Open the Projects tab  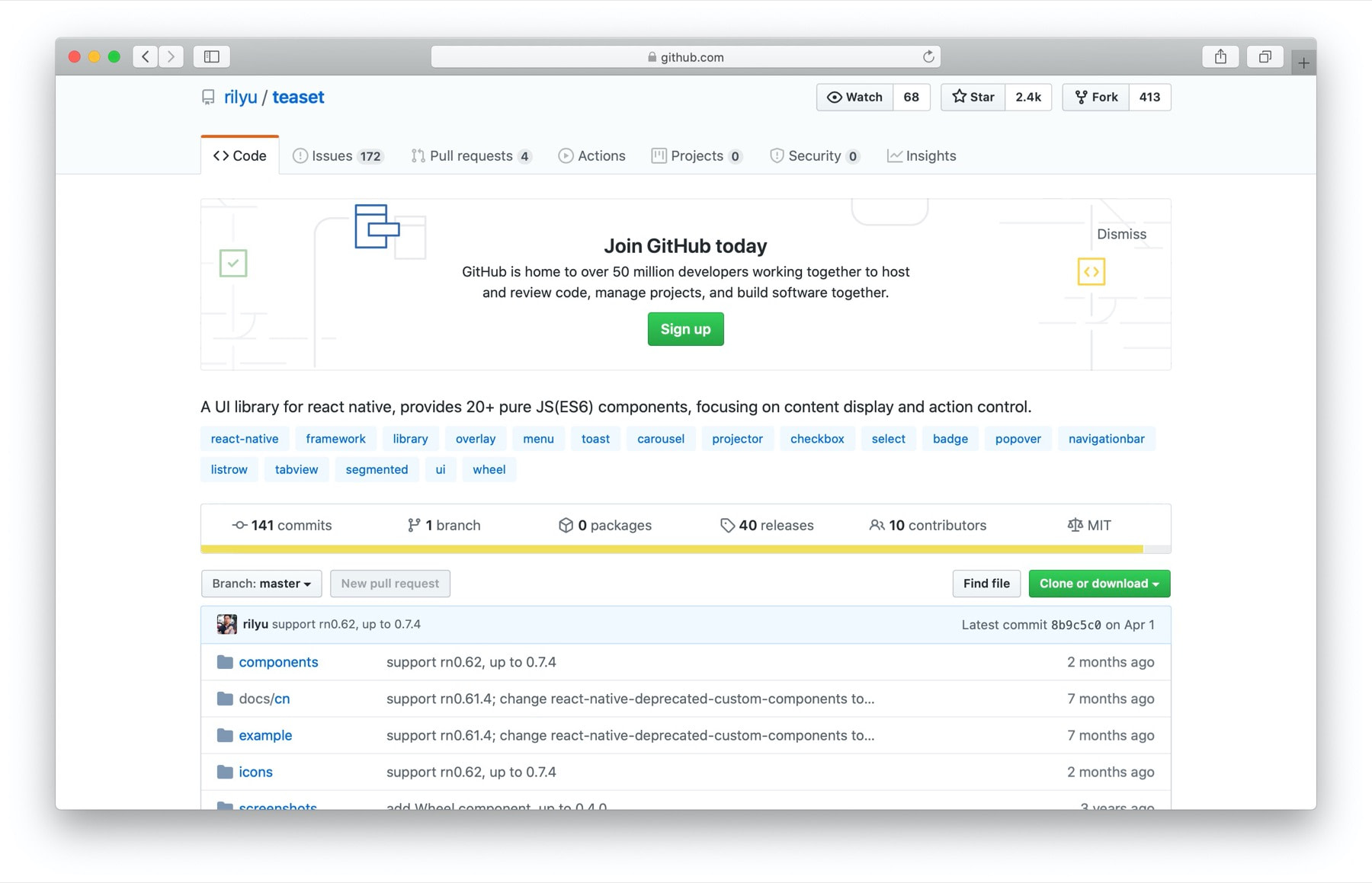pos(697,155)
